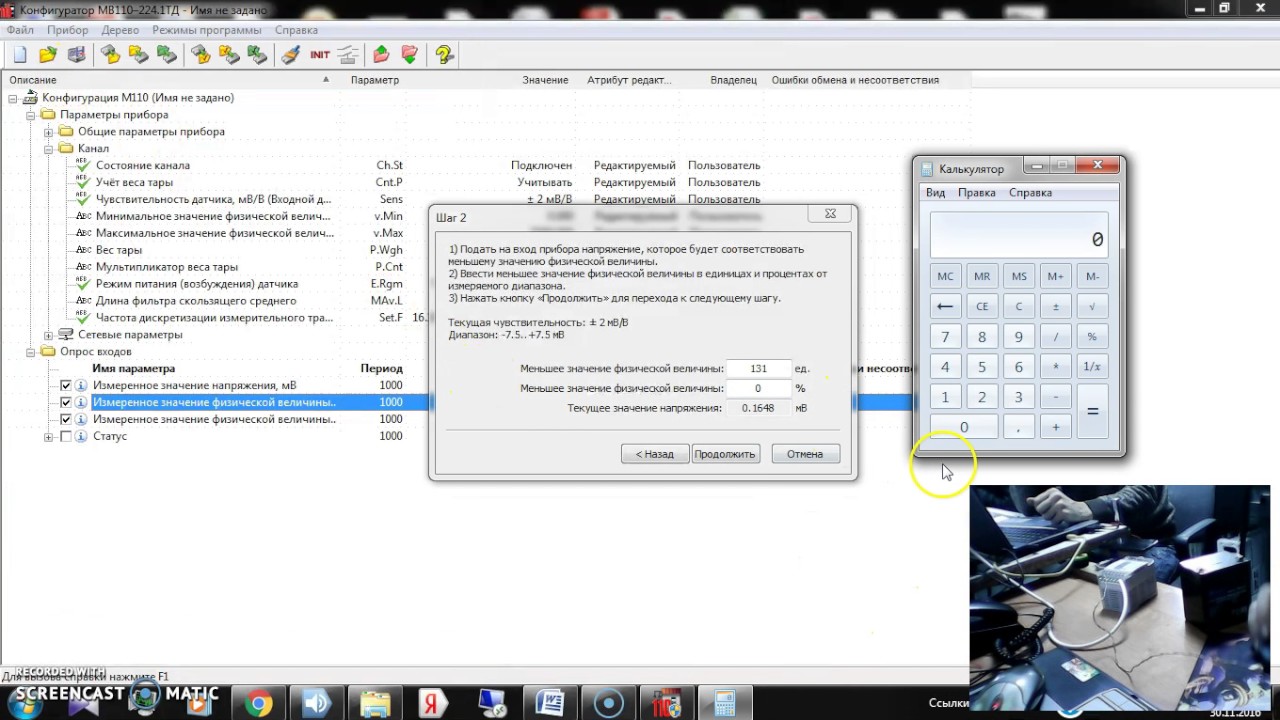This screenshot has height=720, width=1280.
Task: Expand the Статус tree node
Action: (x=48, y=437)
